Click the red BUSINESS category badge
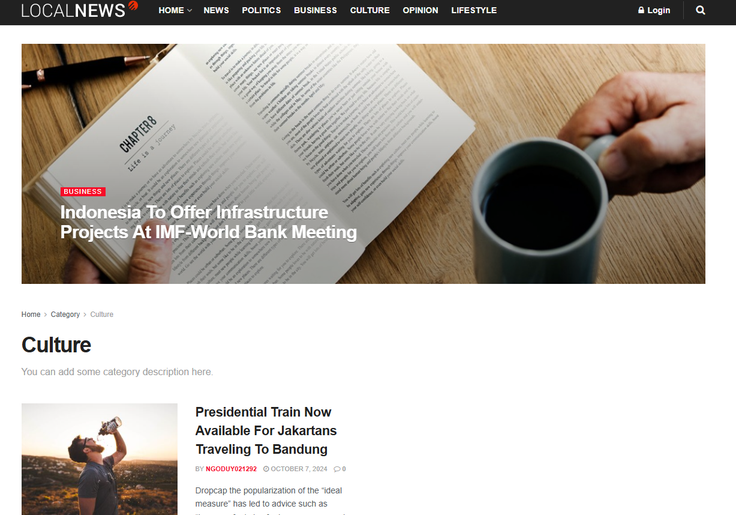 click(x=83, y=192)
